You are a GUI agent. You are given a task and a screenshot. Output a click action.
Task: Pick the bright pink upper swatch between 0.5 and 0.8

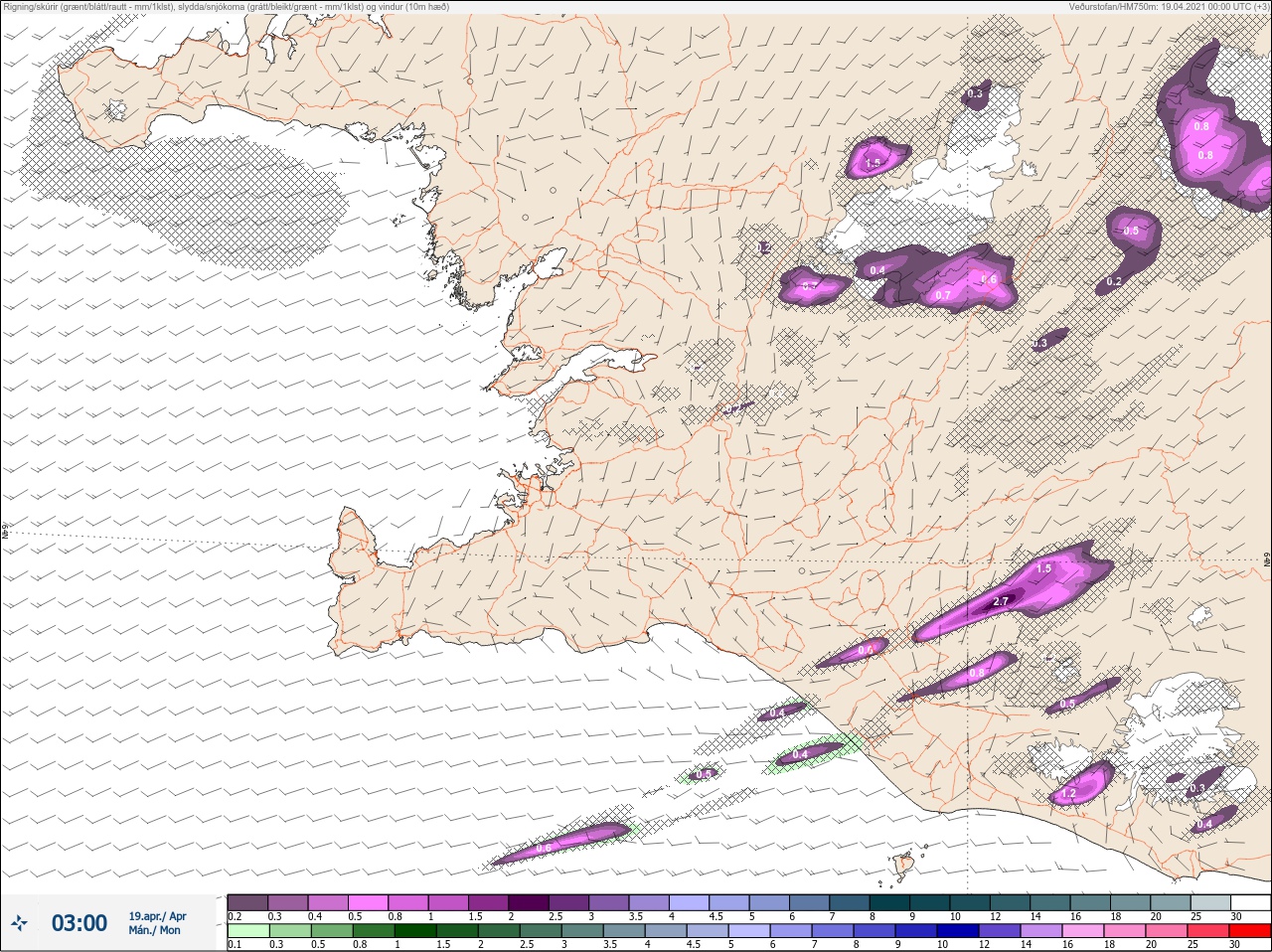[x=369, y=902]
